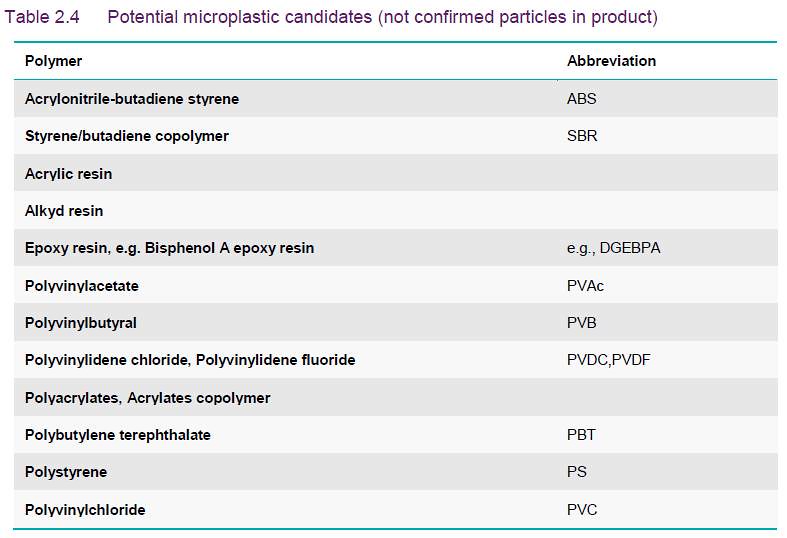Select the Abbreviation column header
Screen dimensions: 787x538
coord(611,61)
